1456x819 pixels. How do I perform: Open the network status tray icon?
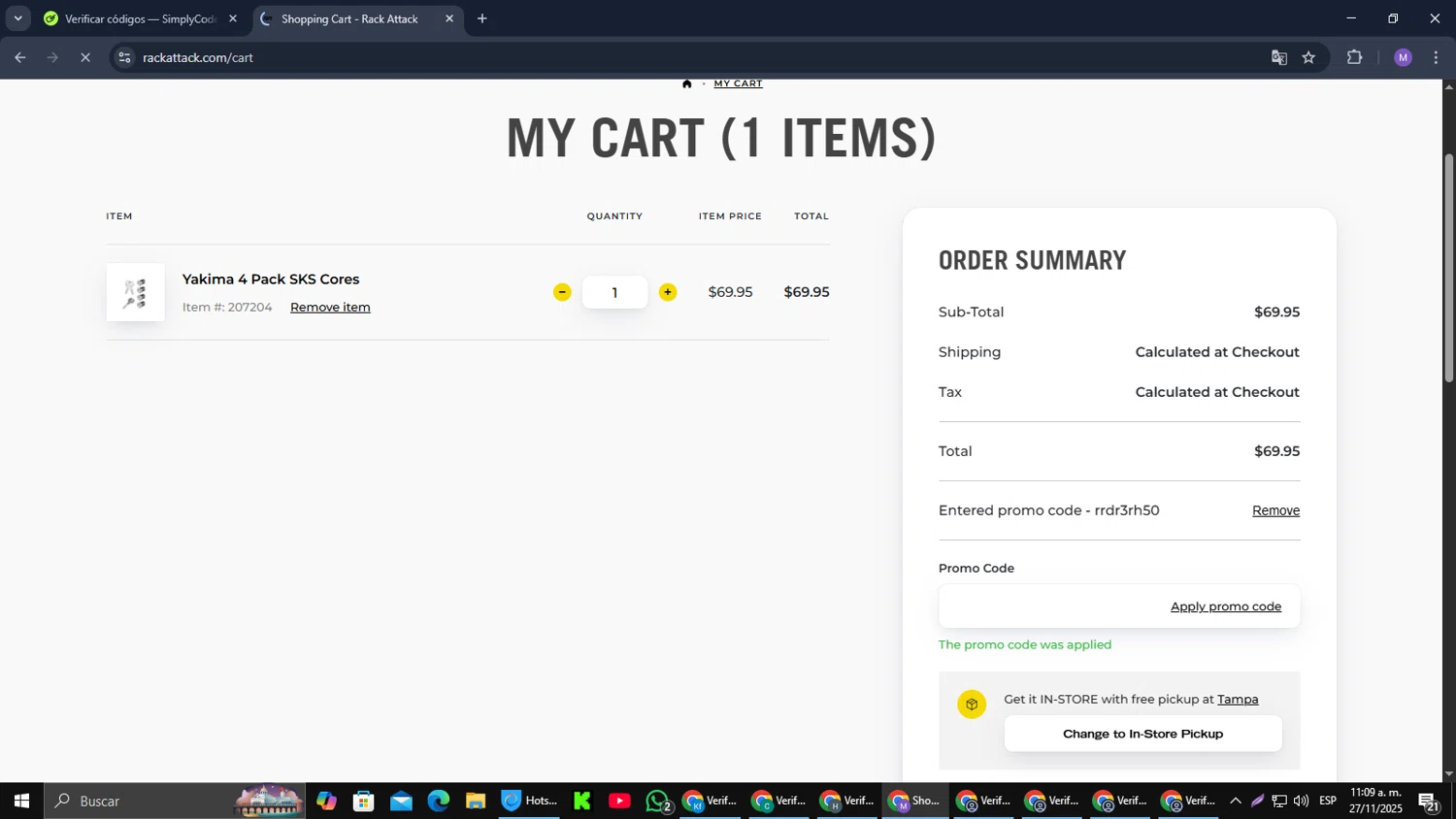click(1279, 801)
